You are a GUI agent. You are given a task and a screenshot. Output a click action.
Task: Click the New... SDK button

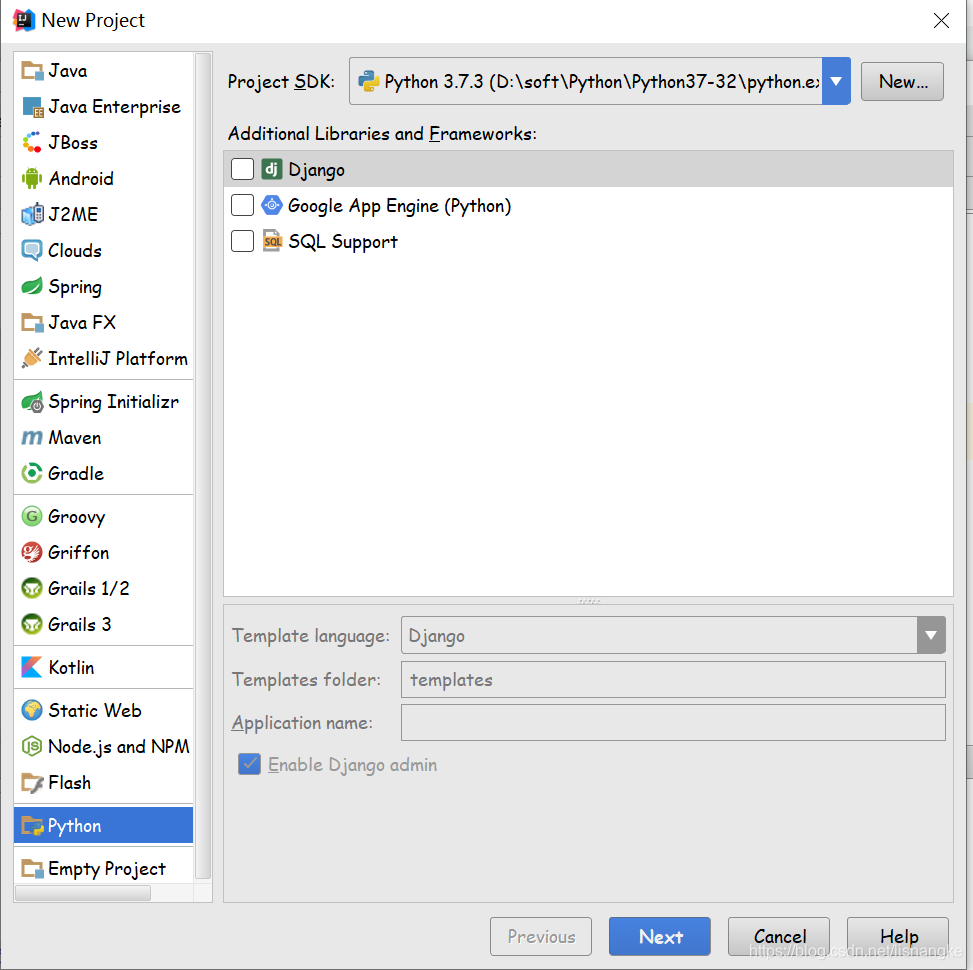[902, 82]
